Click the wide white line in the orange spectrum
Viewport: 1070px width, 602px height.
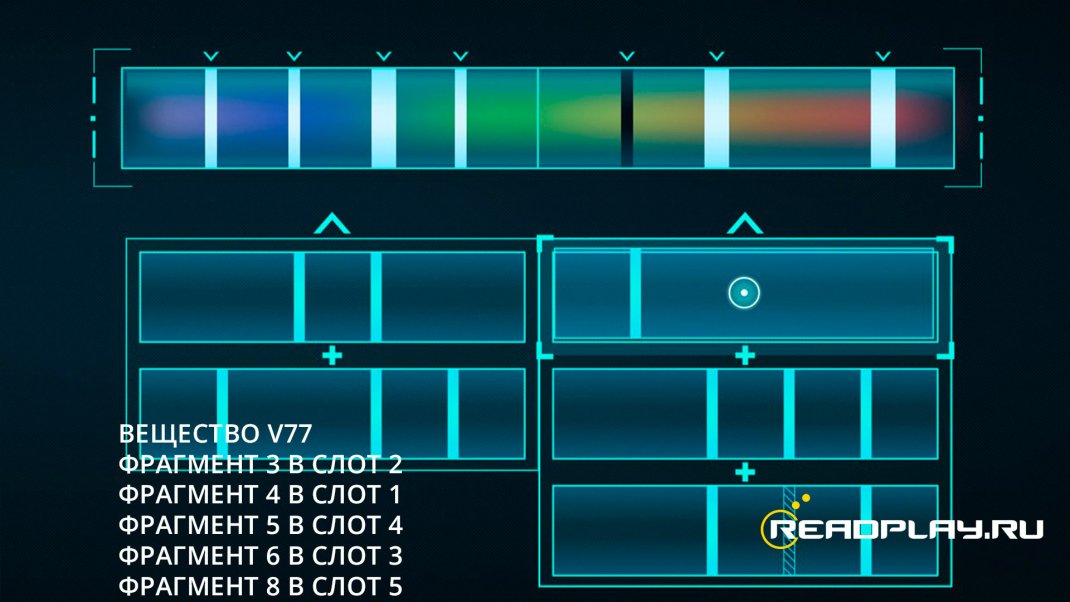717,118
